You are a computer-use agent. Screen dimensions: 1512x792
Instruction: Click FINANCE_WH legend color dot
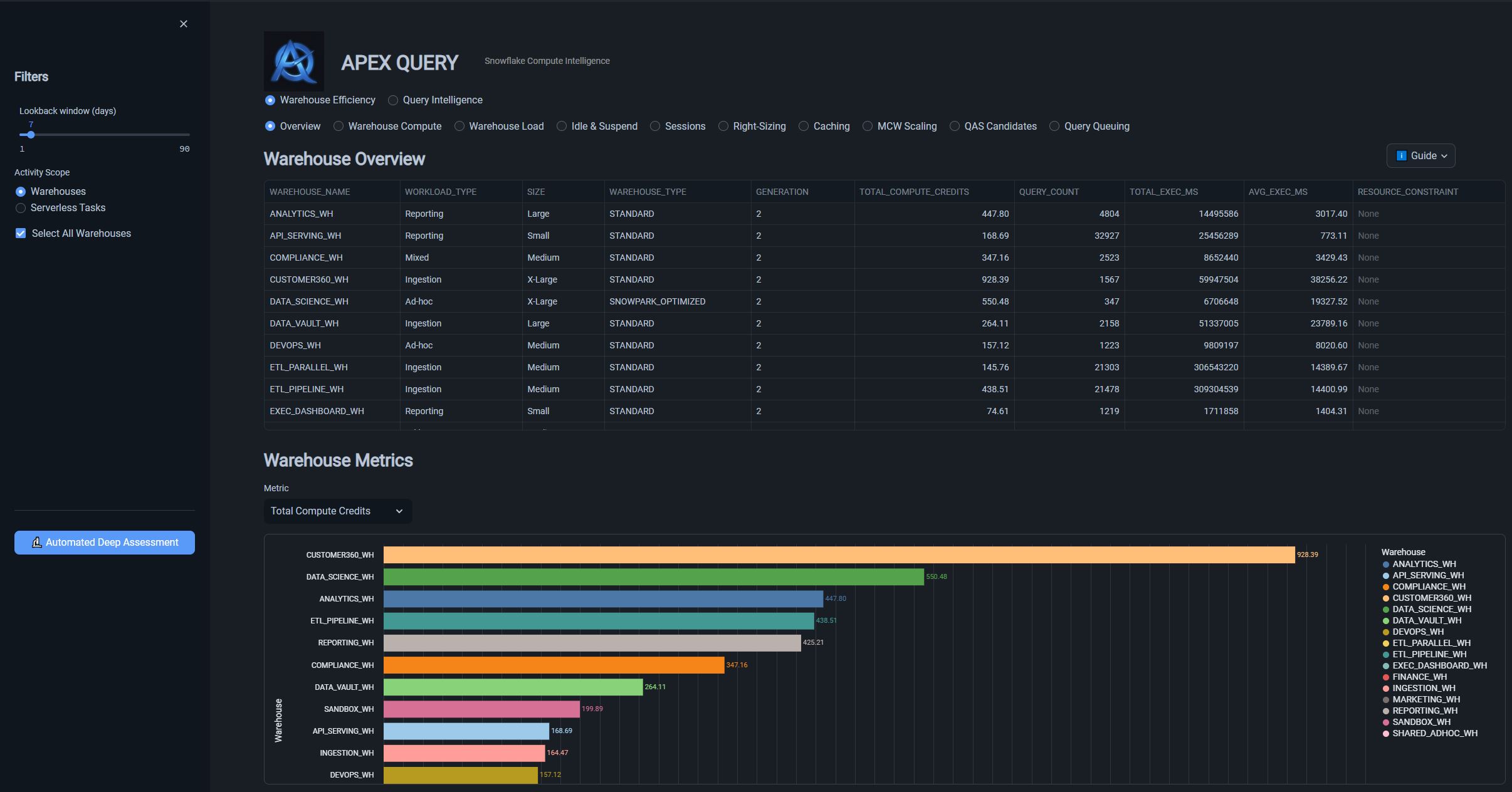point(1386,677)
